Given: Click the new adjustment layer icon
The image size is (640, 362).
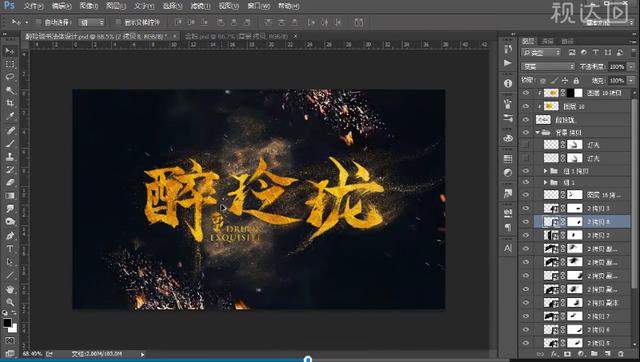Looking at the screenshot, I should click(x=581, y=354).
